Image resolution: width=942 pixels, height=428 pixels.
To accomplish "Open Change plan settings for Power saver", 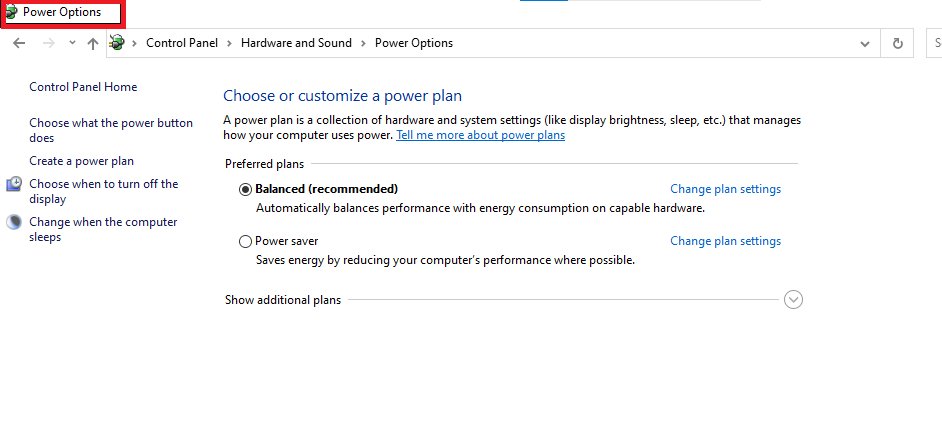I will [x=726, y=240].
